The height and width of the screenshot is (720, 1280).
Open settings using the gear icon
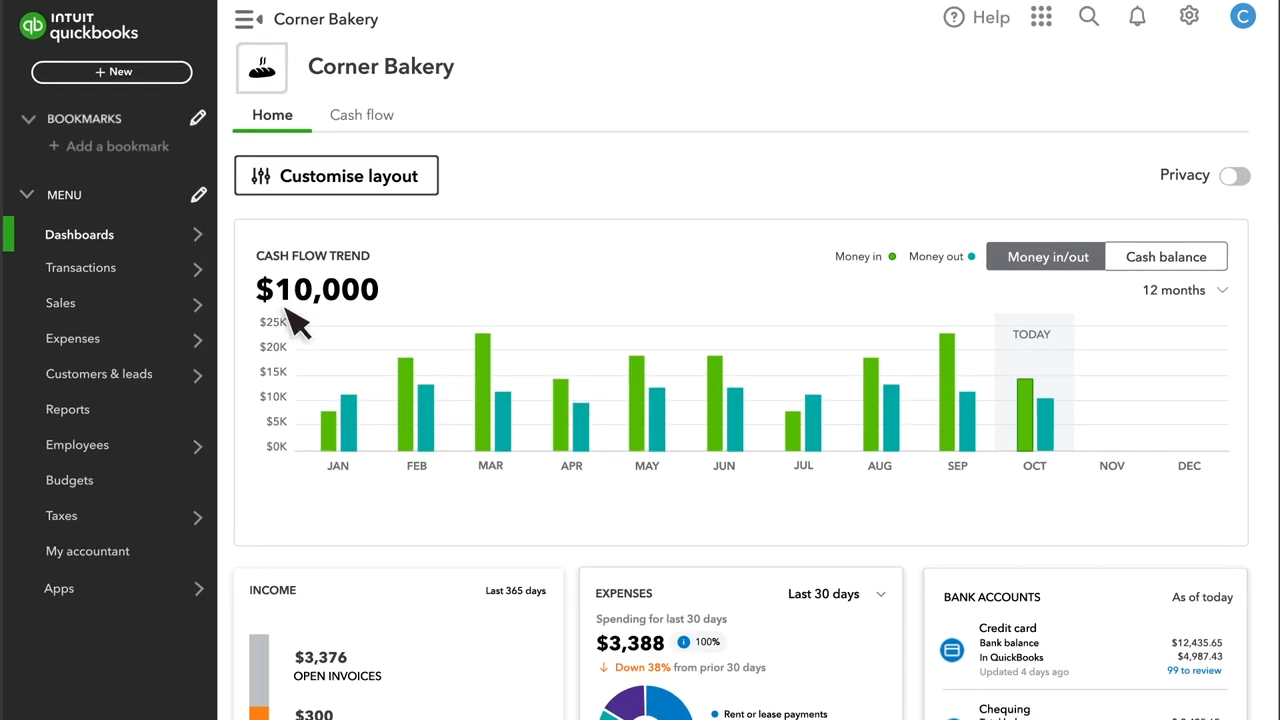(1189, 16)
